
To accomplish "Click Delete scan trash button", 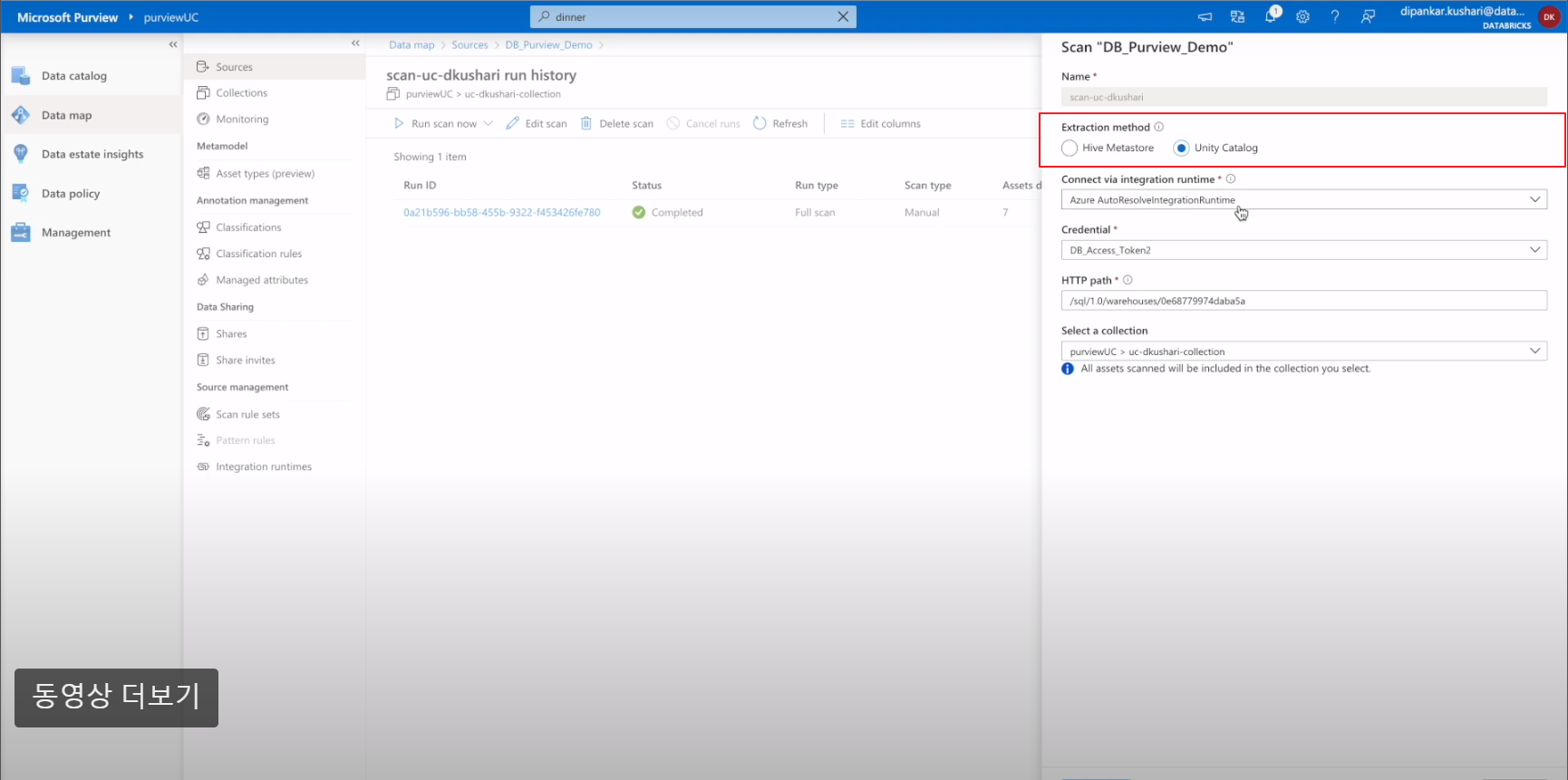I will click(x=616, y=123).
